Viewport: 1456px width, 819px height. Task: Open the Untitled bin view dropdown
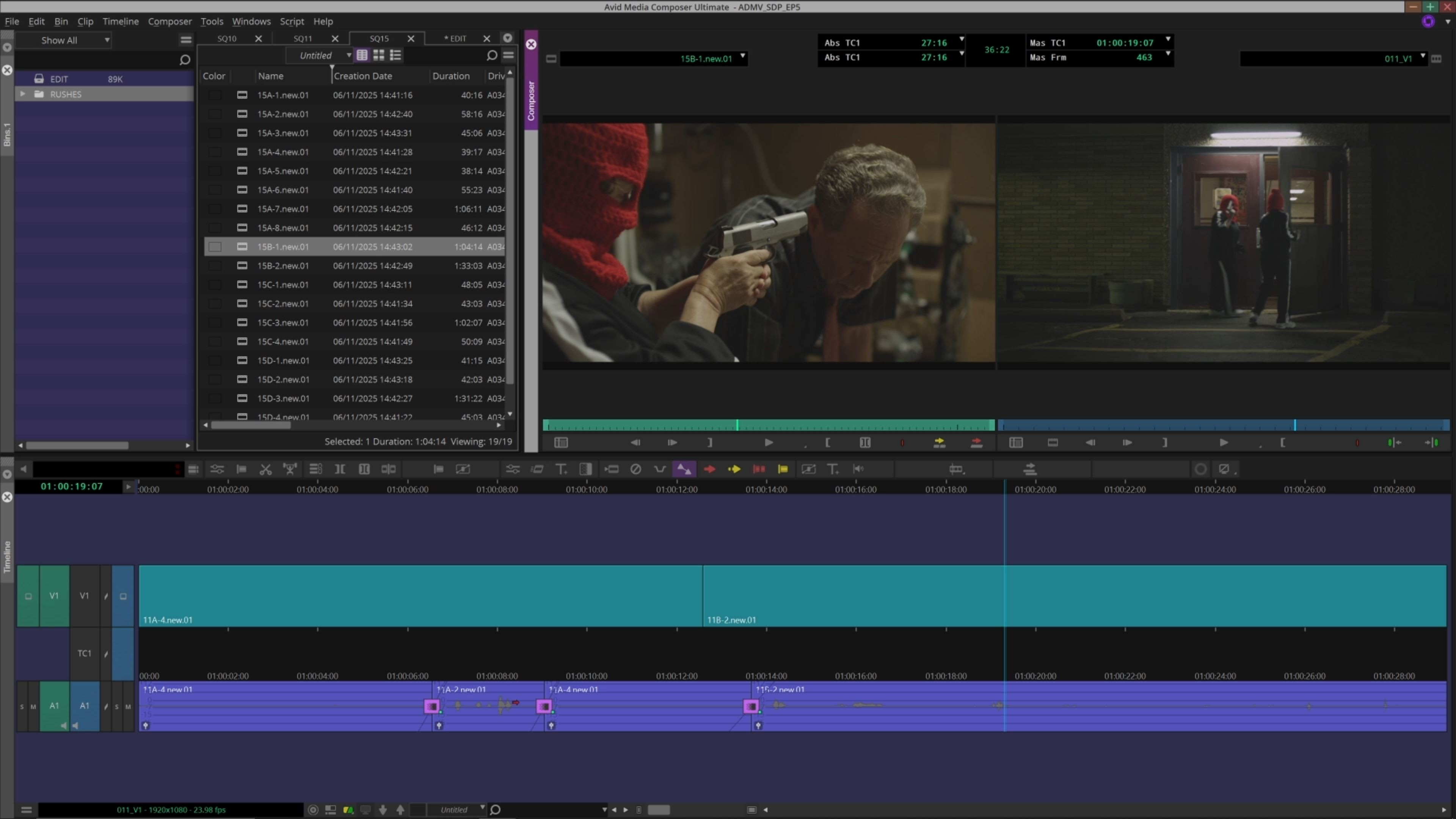(349, 55)
